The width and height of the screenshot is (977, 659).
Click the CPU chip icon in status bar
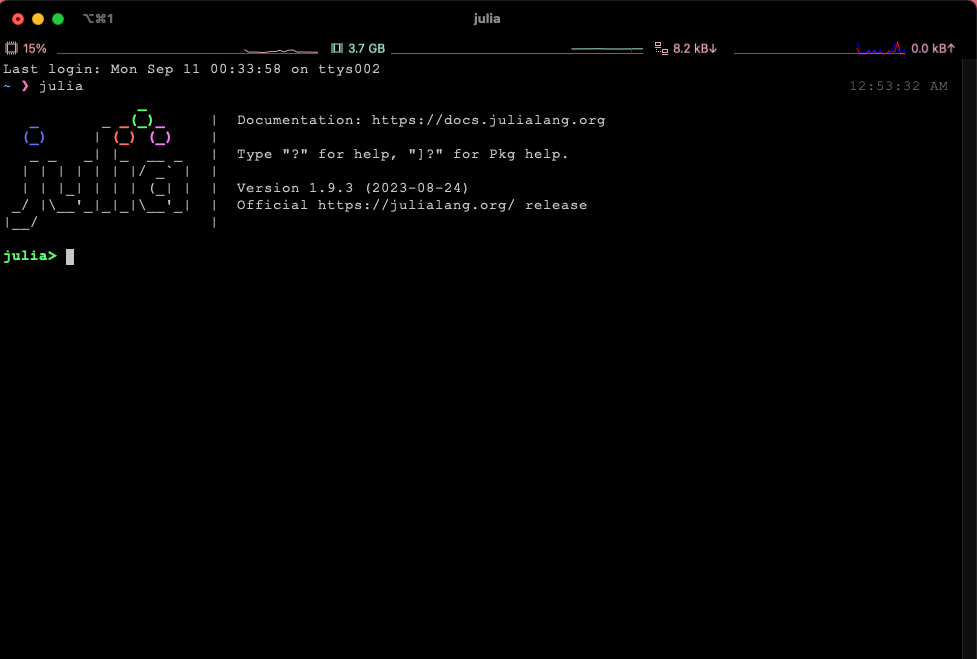[x=11, y=48]
